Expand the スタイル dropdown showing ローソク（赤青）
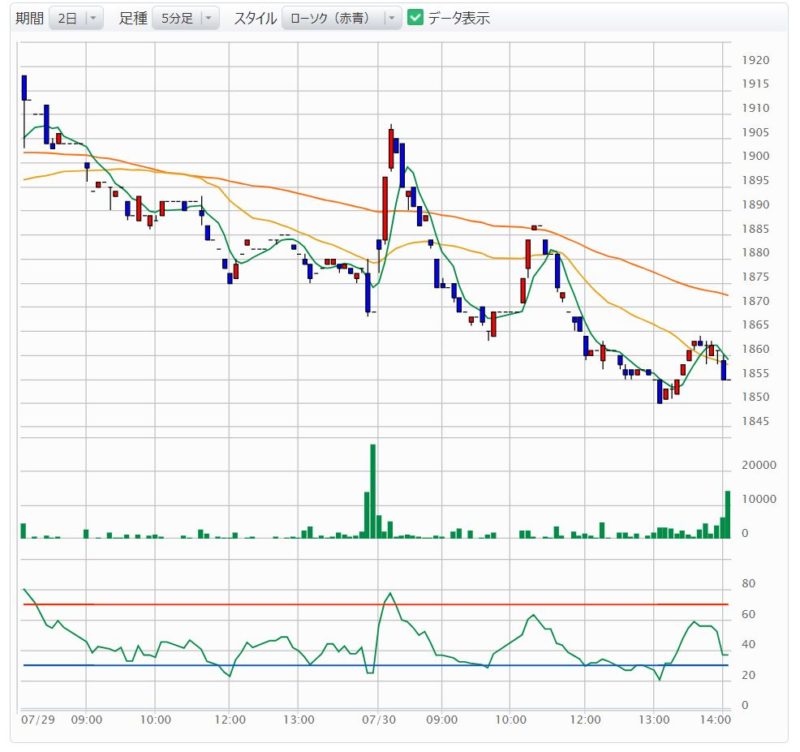Viewport: 800px width, 752px height. pos(341,18)
